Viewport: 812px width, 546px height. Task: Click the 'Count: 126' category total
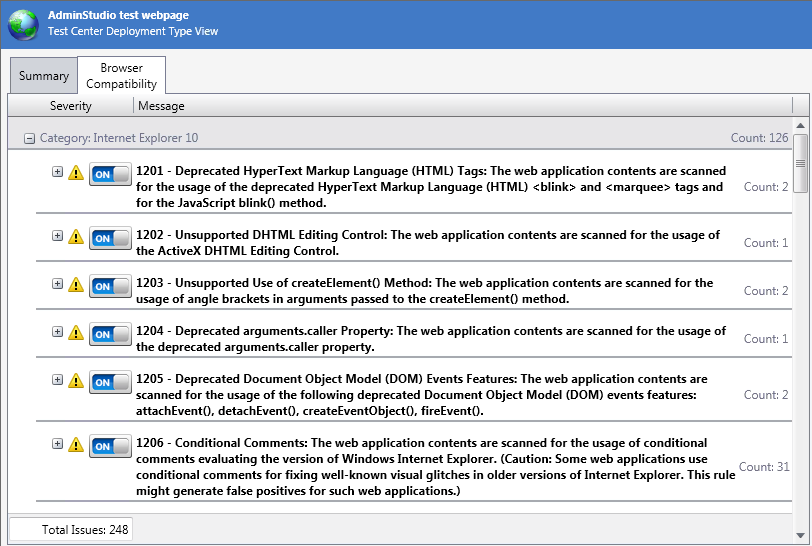coord(759,138)
